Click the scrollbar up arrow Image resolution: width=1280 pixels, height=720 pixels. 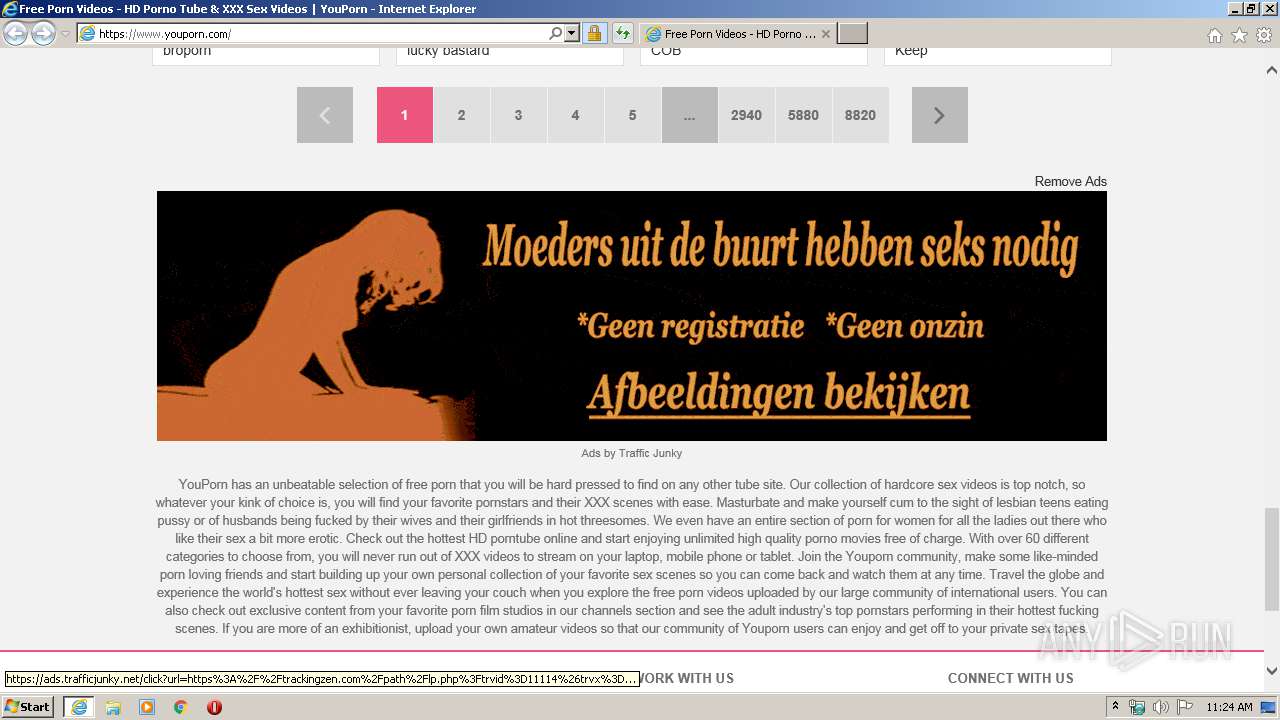pos(1272,70)
